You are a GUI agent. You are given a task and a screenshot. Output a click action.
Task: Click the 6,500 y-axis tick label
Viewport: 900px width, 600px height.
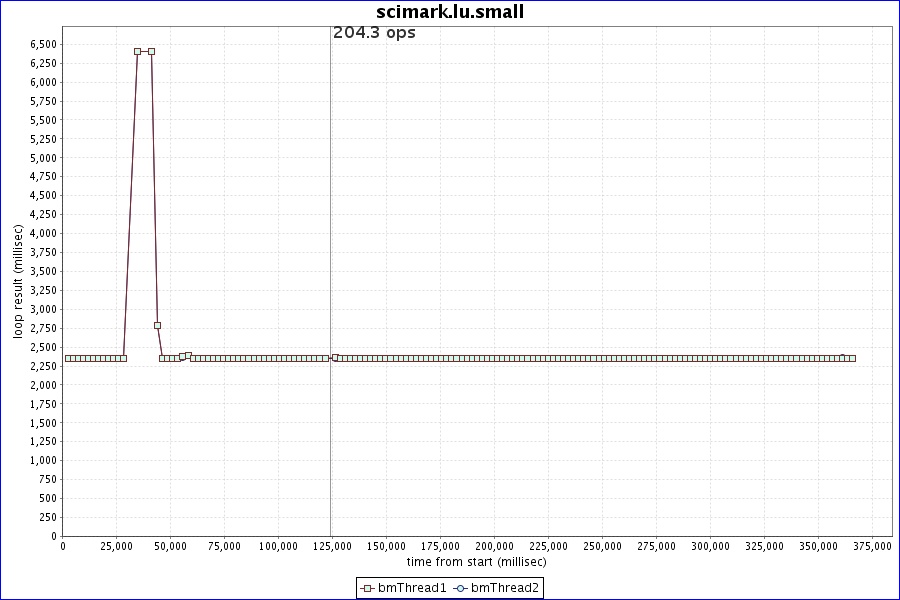43,44
